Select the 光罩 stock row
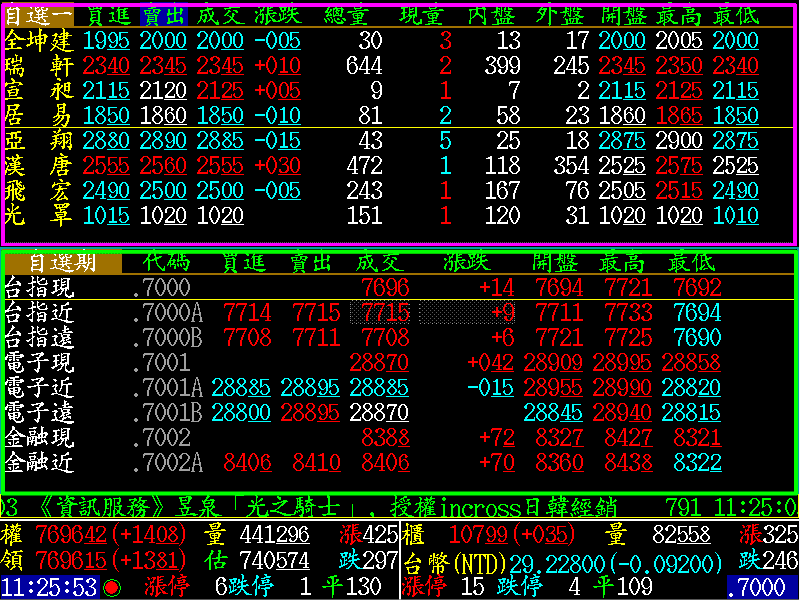This screenshot has width=800, height=600. (x=38, y=214)
